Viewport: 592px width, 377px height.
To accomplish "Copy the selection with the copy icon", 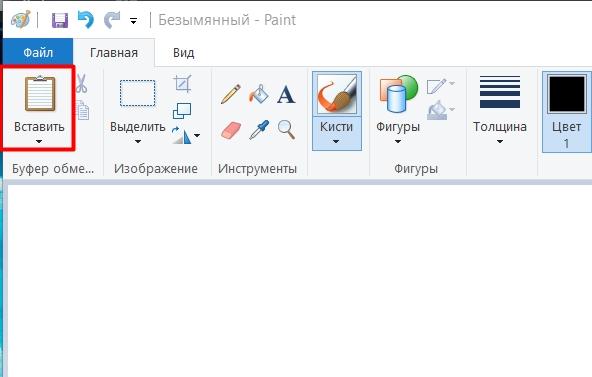I will tap(83, 110).
